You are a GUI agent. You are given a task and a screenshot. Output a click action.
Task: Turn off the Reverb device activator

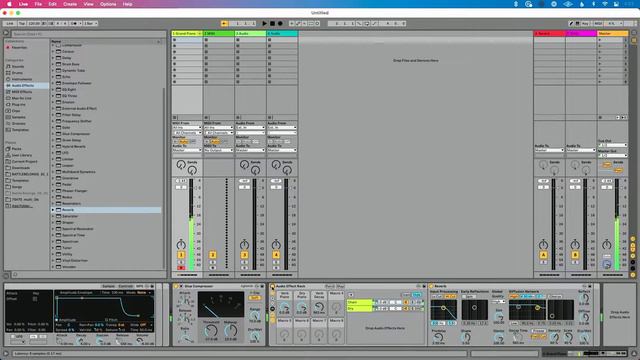[x=431, y=287]
